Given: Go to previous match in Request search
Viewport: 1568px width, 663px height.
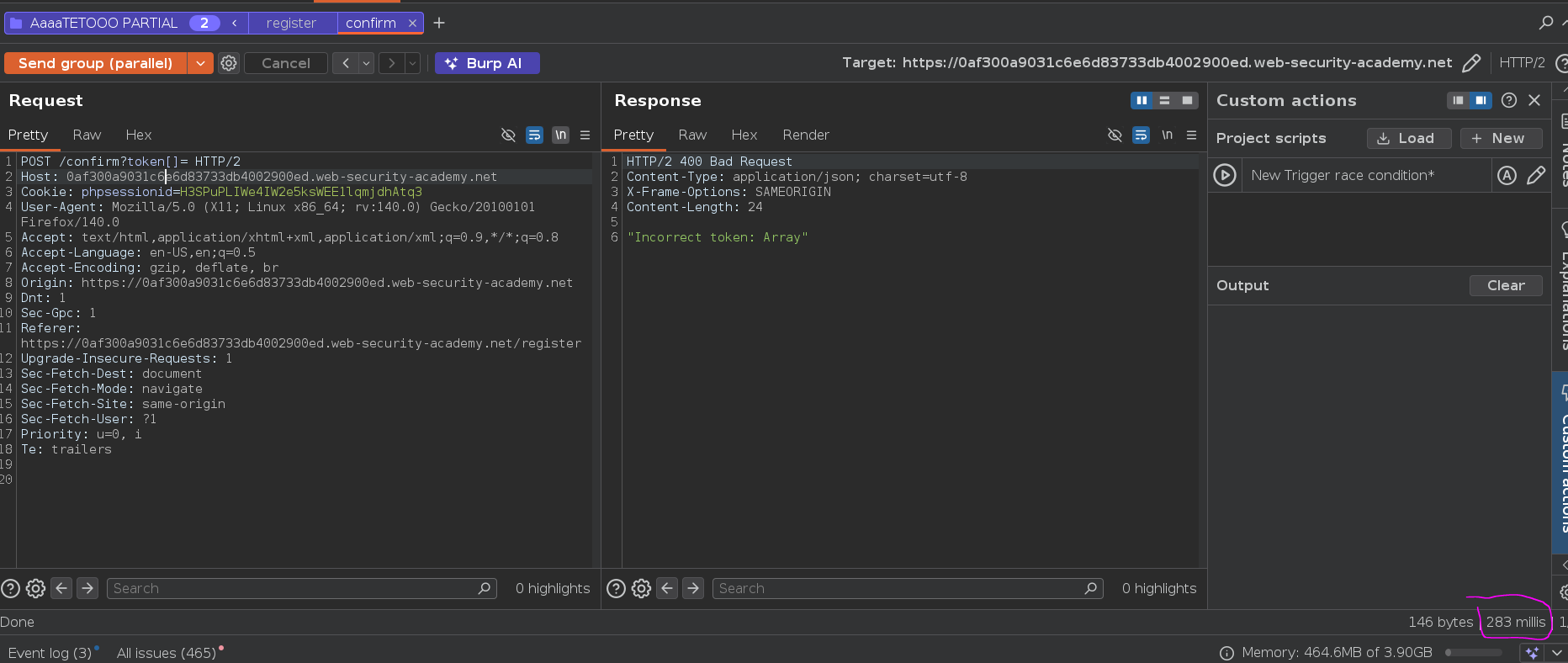Looking at the screenshot, I should (x=61, y=588).
